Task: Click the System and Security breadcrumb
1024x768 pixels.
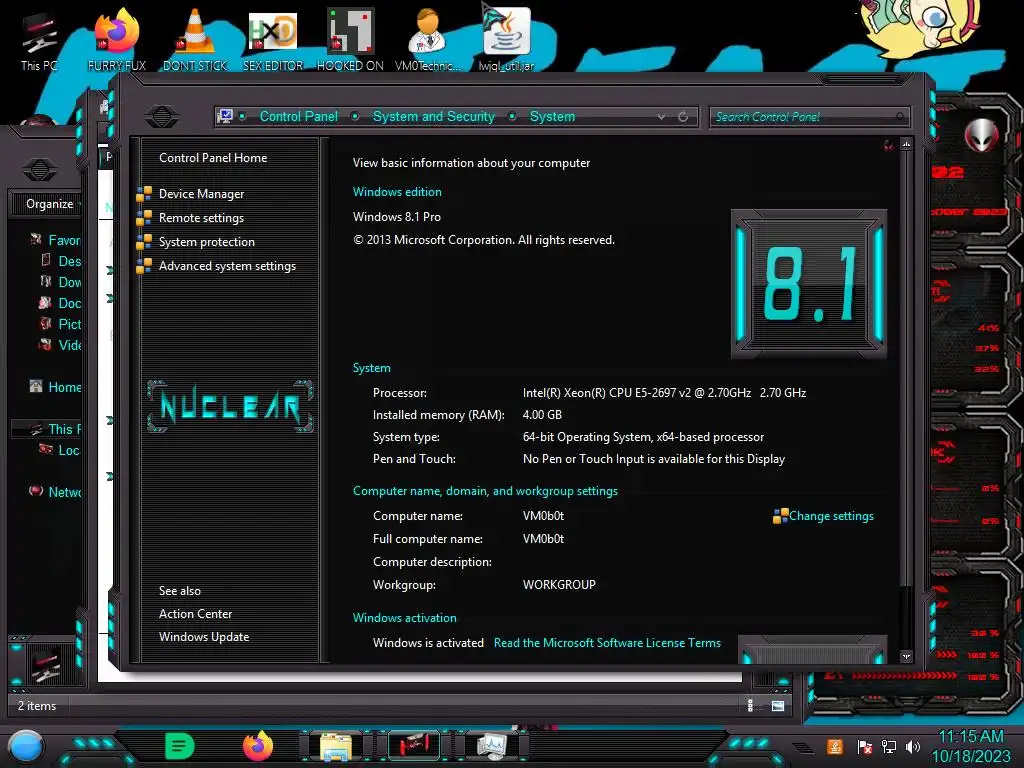Action: pos(434,117)
